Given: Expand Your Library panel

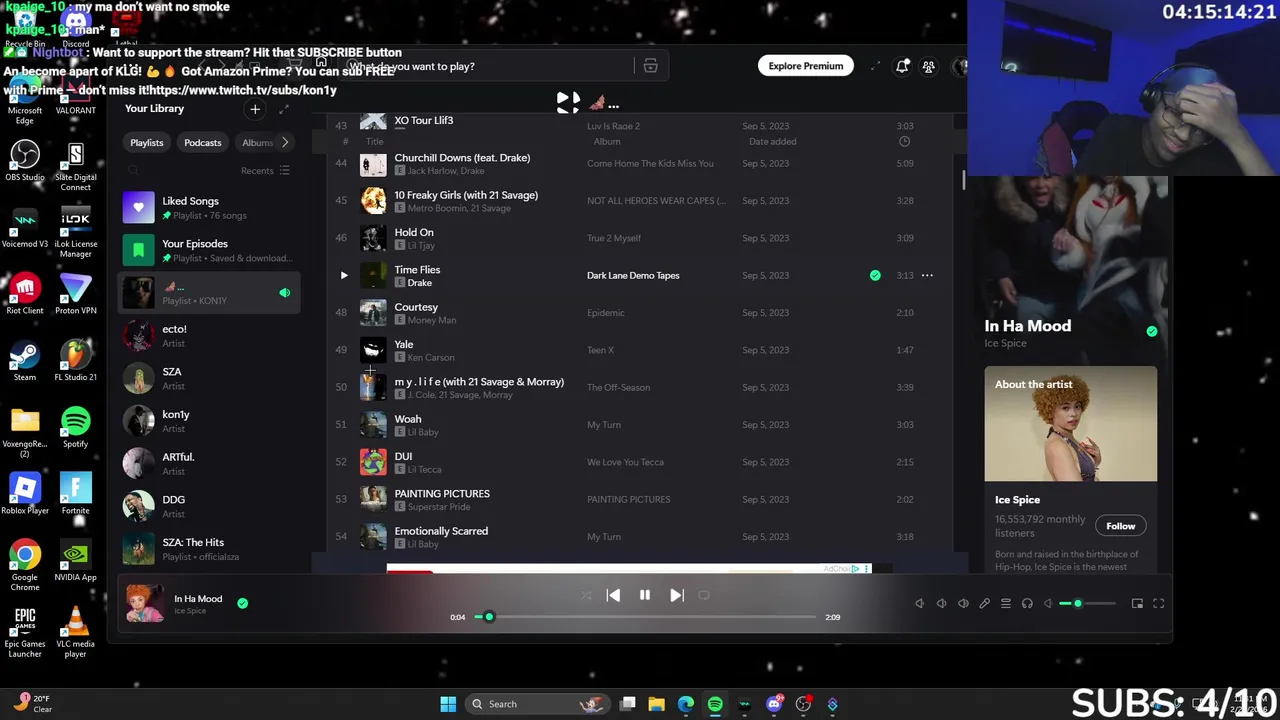Looking at the screenshot, I should 284,109.
